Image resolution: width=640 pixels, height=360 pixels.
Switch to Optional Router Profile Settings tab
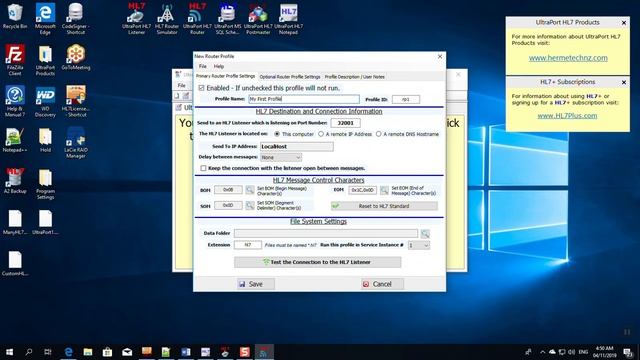tap(290, 77)
